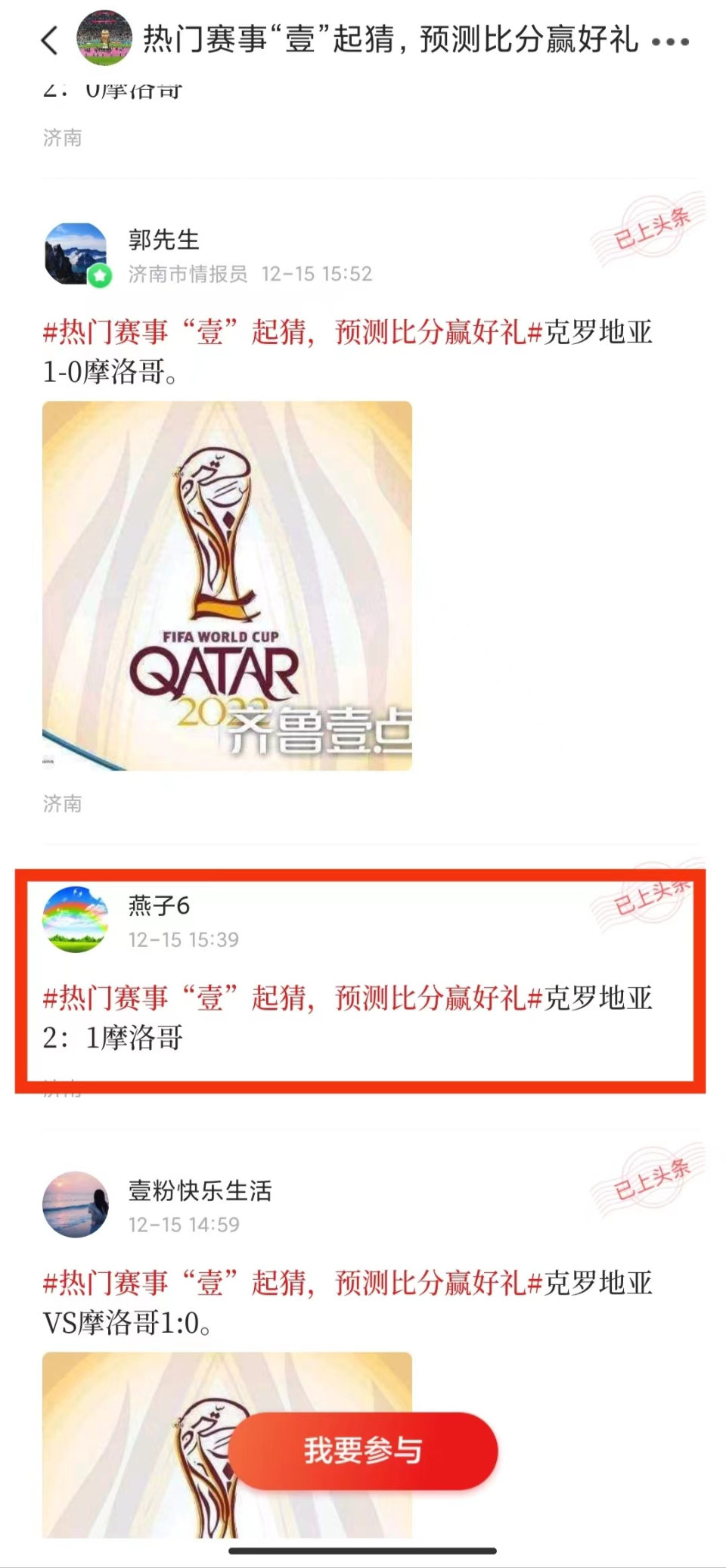This screenshot has width=726, height=1568.
Task: Open 燕子6's rainbow avatar
Action: point(75,919)
